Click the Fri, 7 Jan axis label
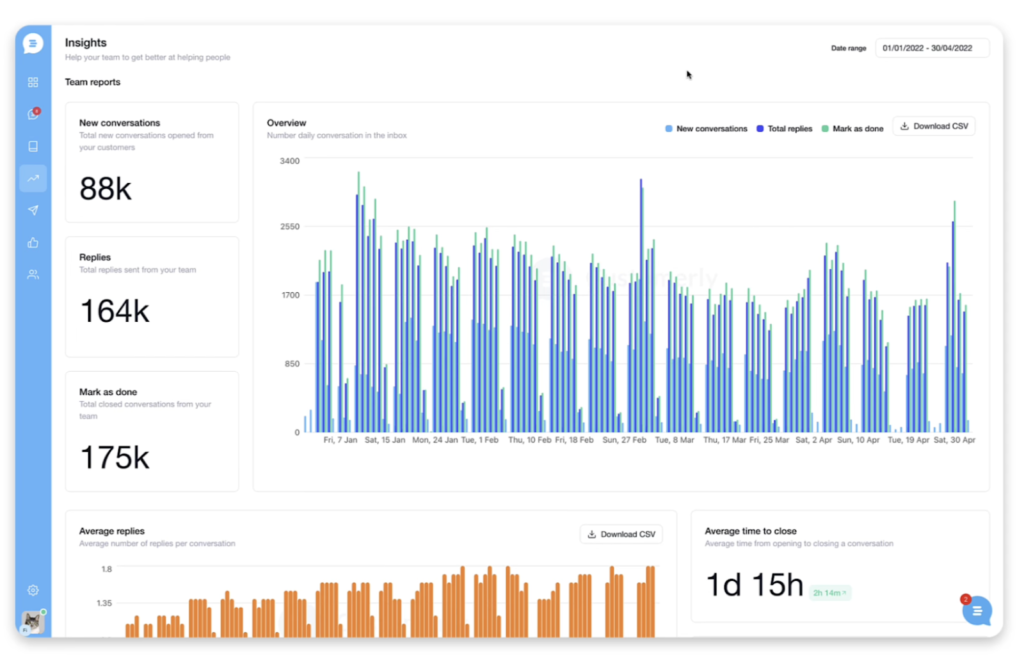Image resolution: width=1024 pixels, height=664 pixels. 340,440
